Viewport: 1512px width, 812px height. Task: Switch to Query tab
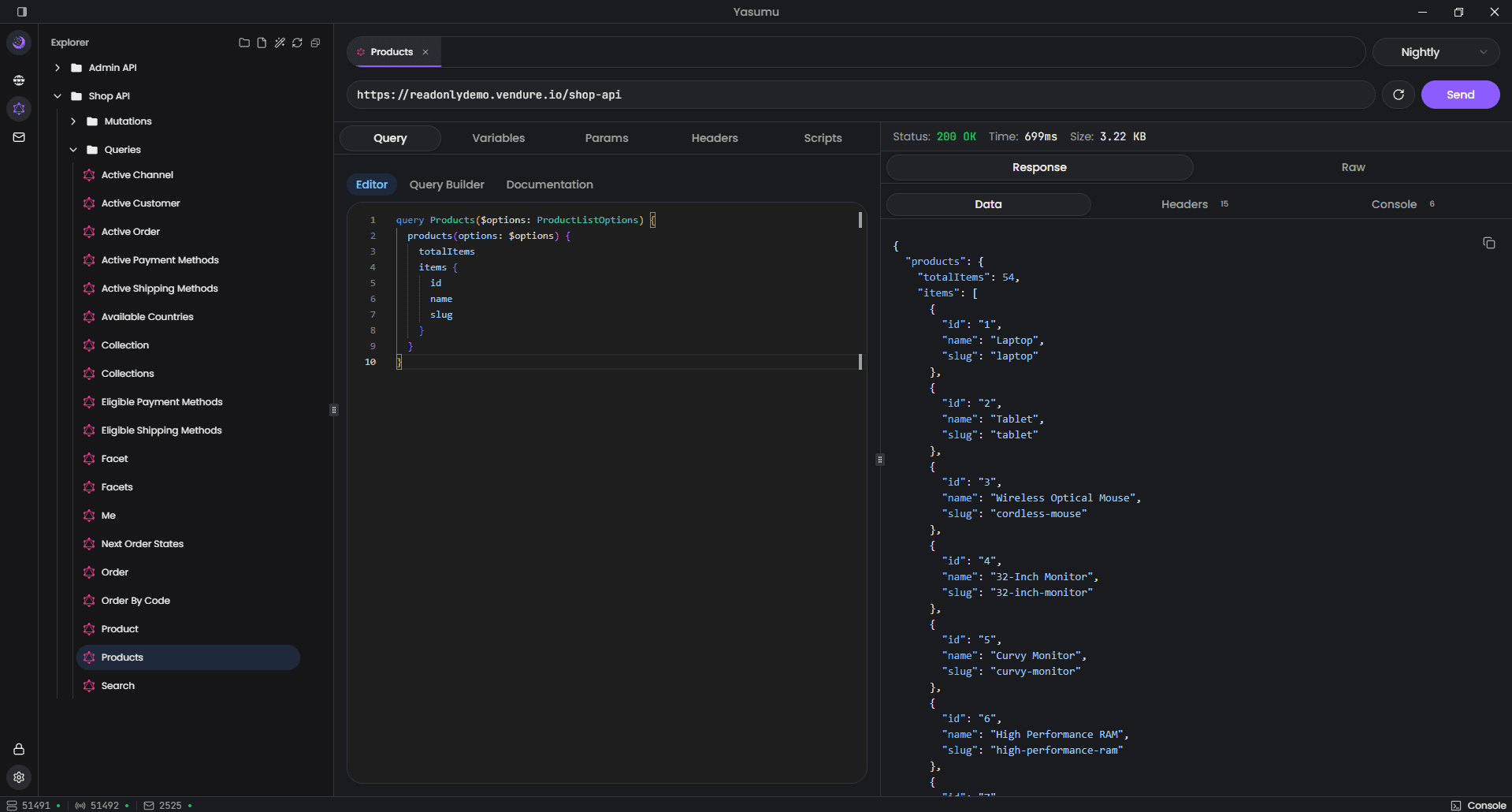click(390, 138)
